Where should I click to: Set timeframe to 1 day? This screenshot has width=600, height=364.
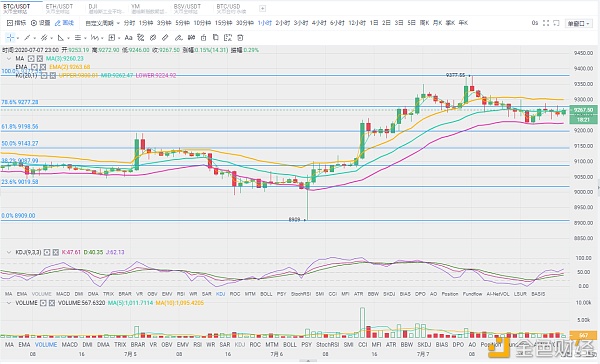(374, 23)
